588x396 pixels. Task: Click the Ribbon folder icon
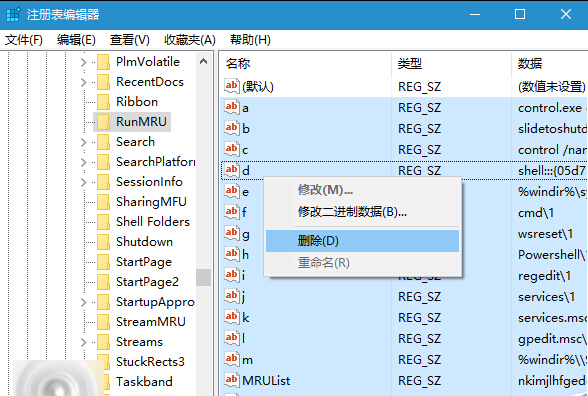103,102
